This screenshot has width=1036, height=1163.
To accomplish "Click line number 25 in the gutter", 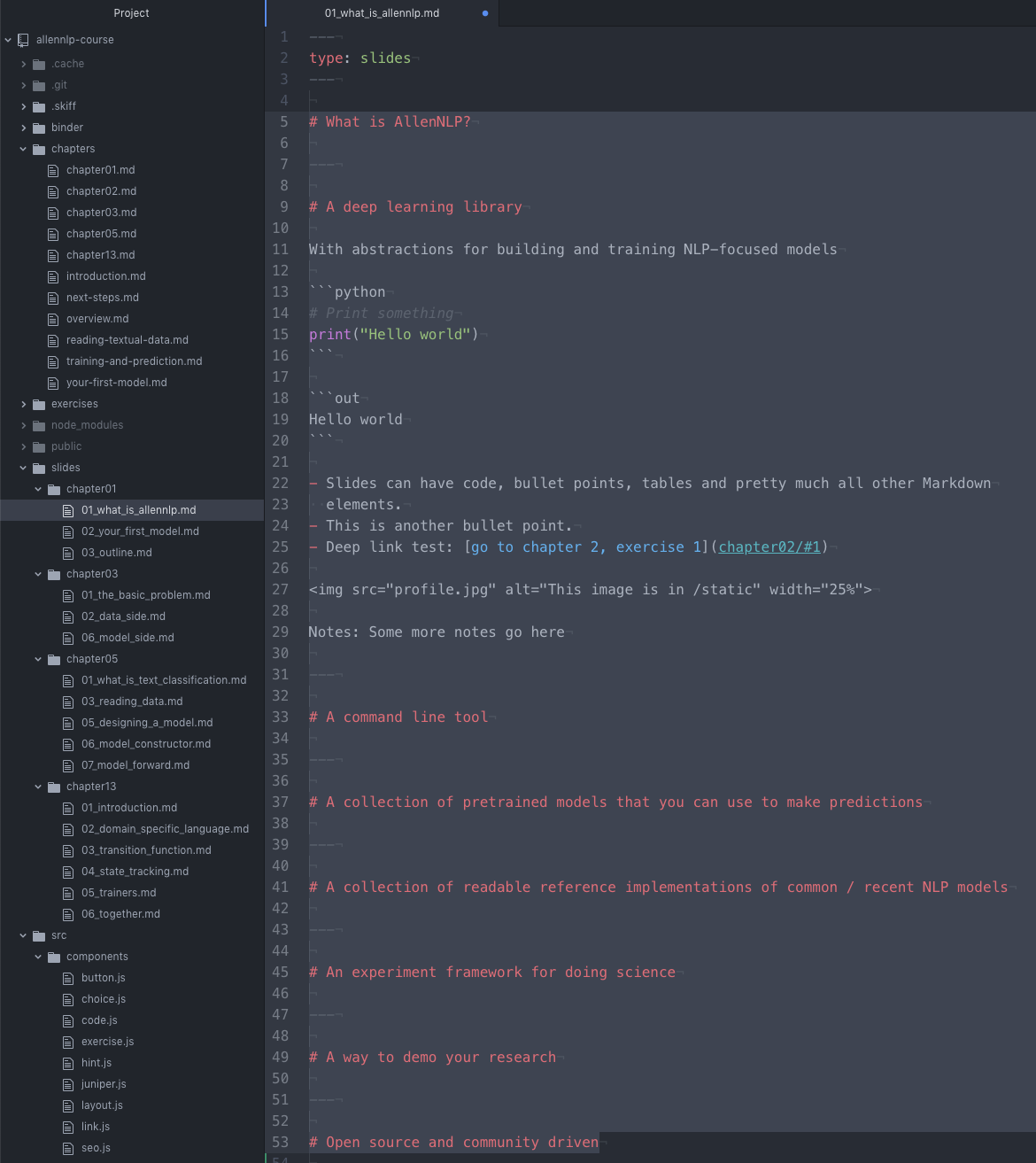I will click(280, 547).
